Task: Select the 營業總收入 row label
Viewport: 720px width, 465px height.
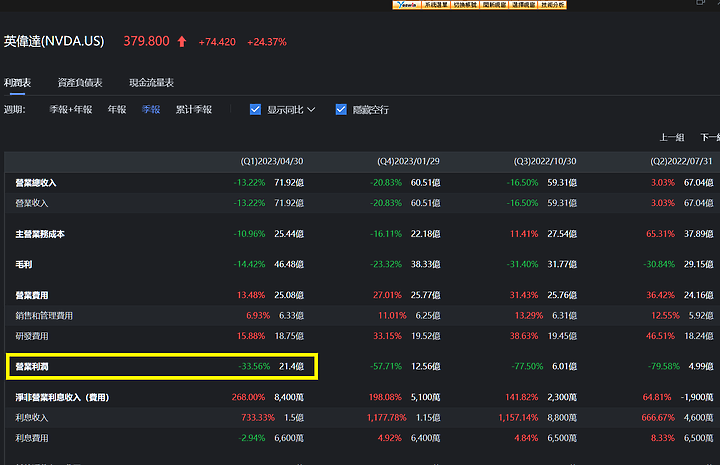Action: click(36, 183)
